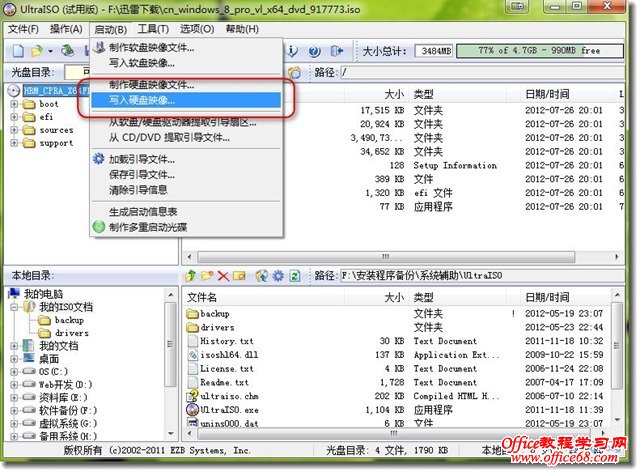Click the red X delete icon
Viewport: 640px width, 472px height.
223,276
